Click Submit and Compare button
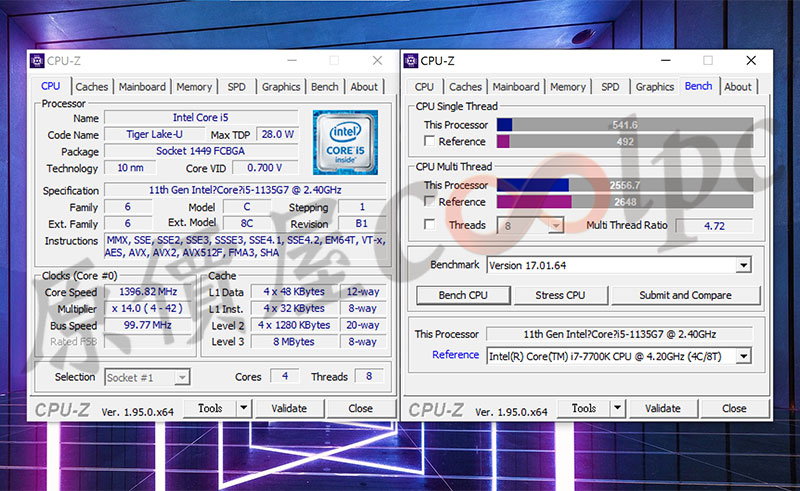 click(685, 295)
